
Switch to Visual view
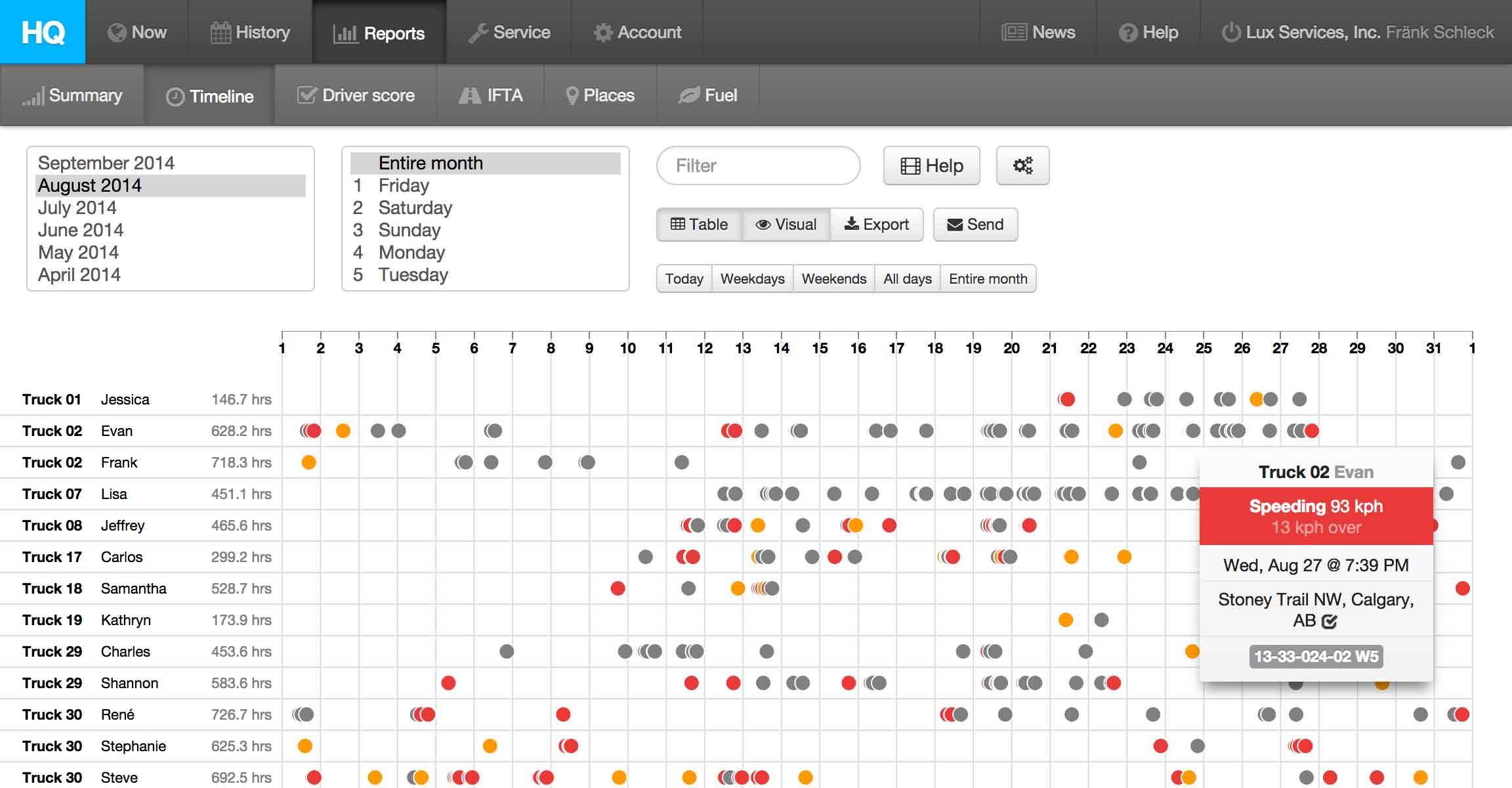click(x=786, y=225)
